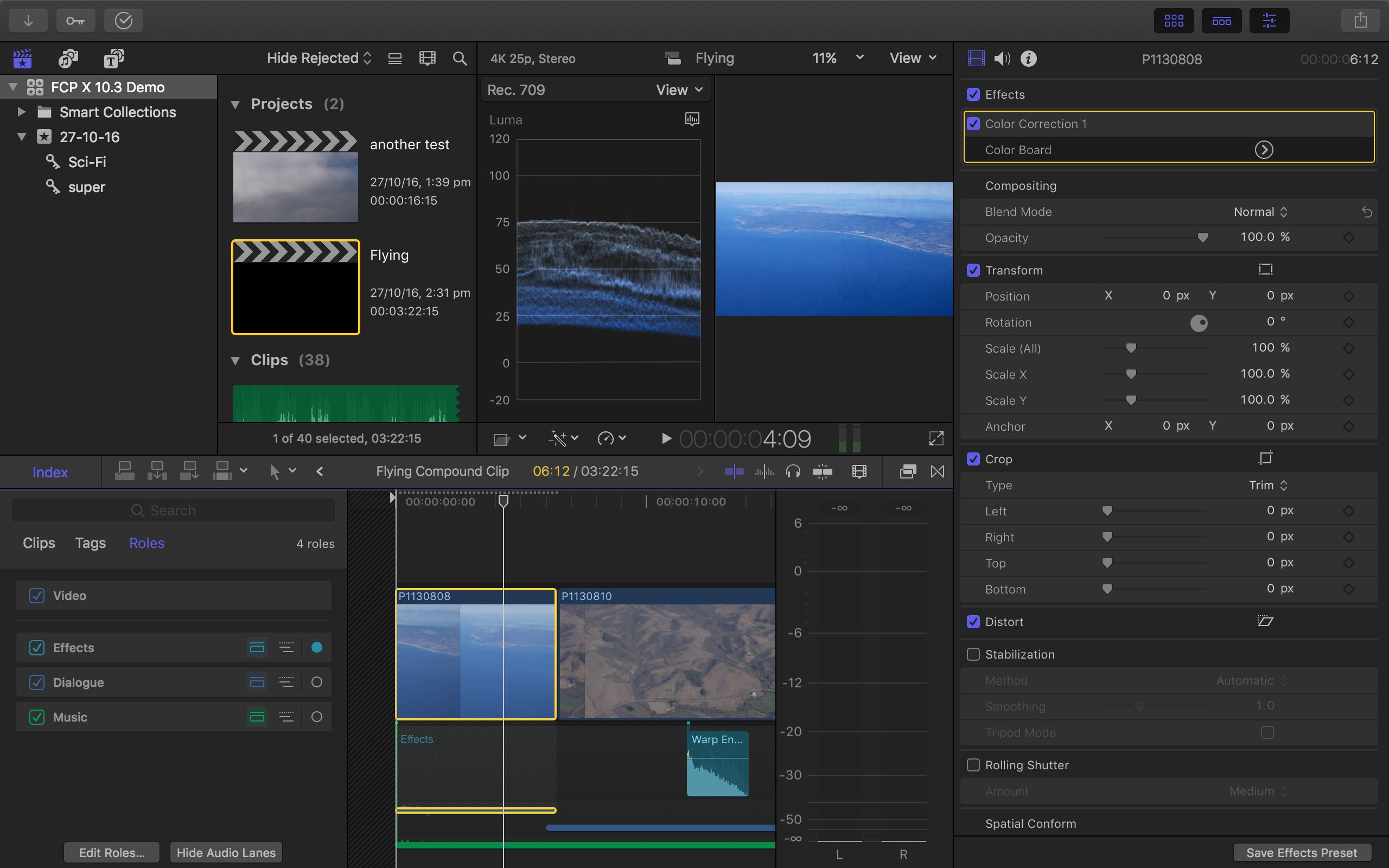
Task: Select the Flying project thumbnail
Action: point(295,287)
